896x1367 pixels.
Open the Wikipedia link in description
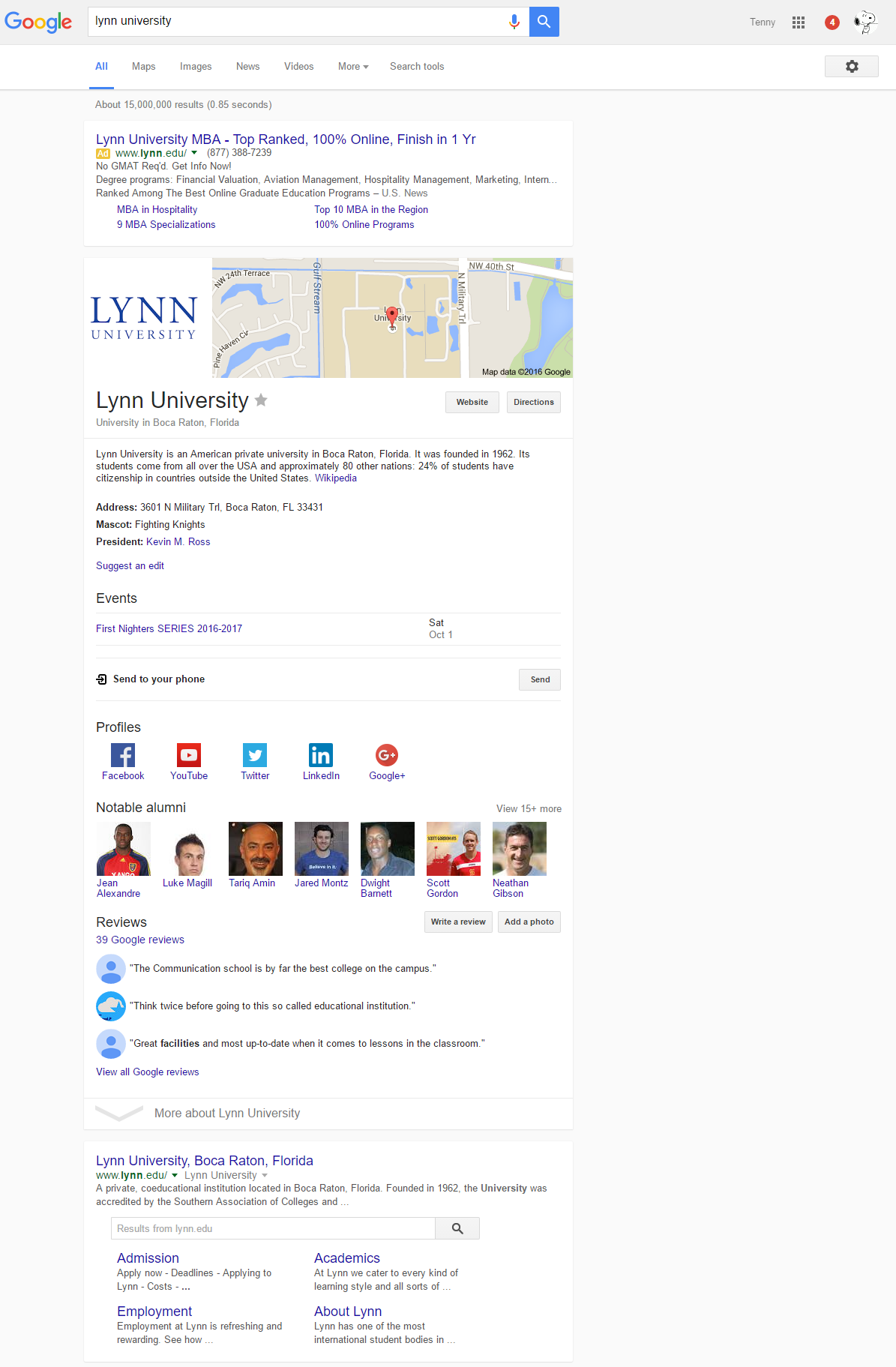pyautogui.click(x=336, y=478)
